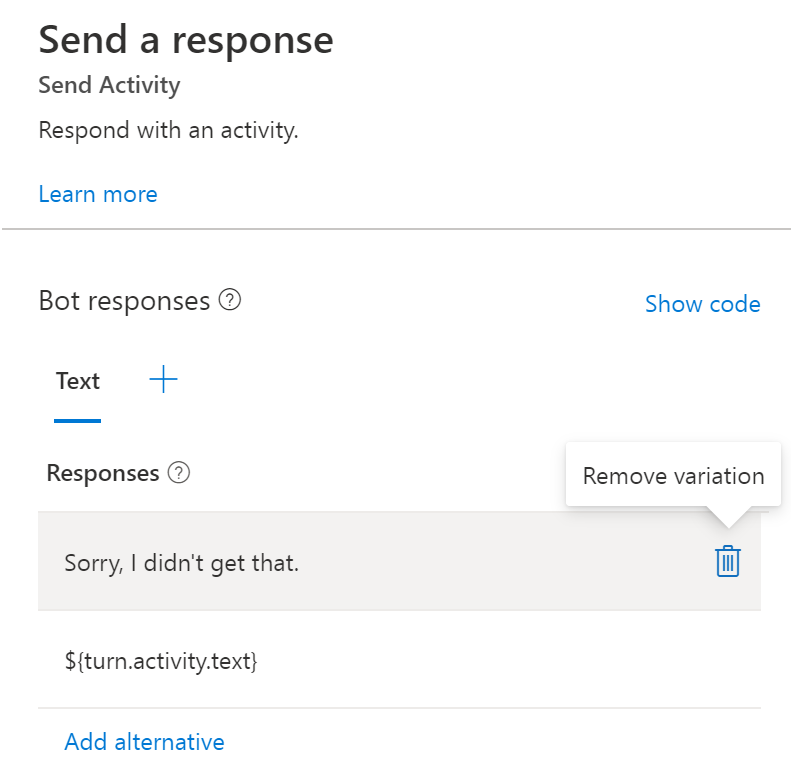Open the Learn more link
This screenshot has height=780, width=791.
click(x=98, y=194)
